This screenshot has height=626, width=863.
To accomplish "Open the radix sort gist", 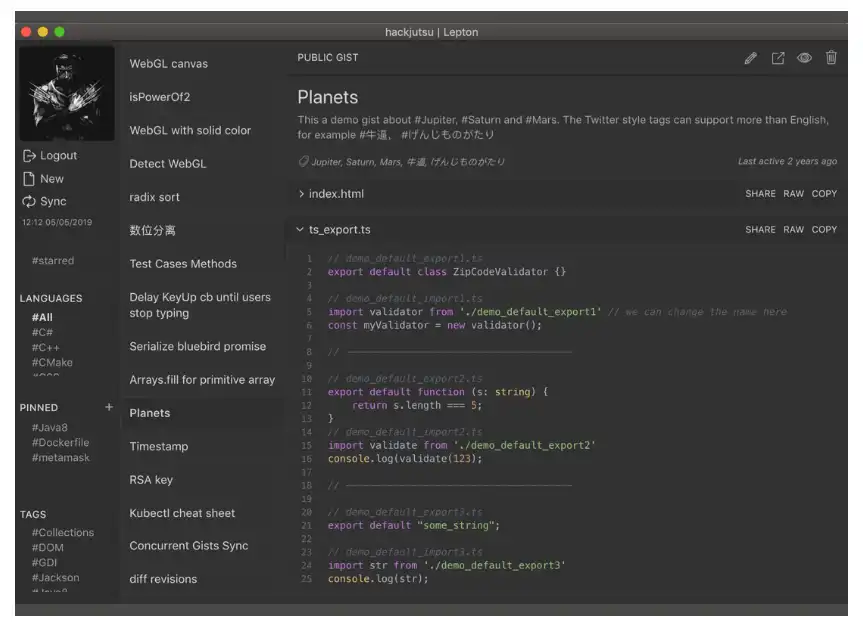I will [x=154, y=197].
